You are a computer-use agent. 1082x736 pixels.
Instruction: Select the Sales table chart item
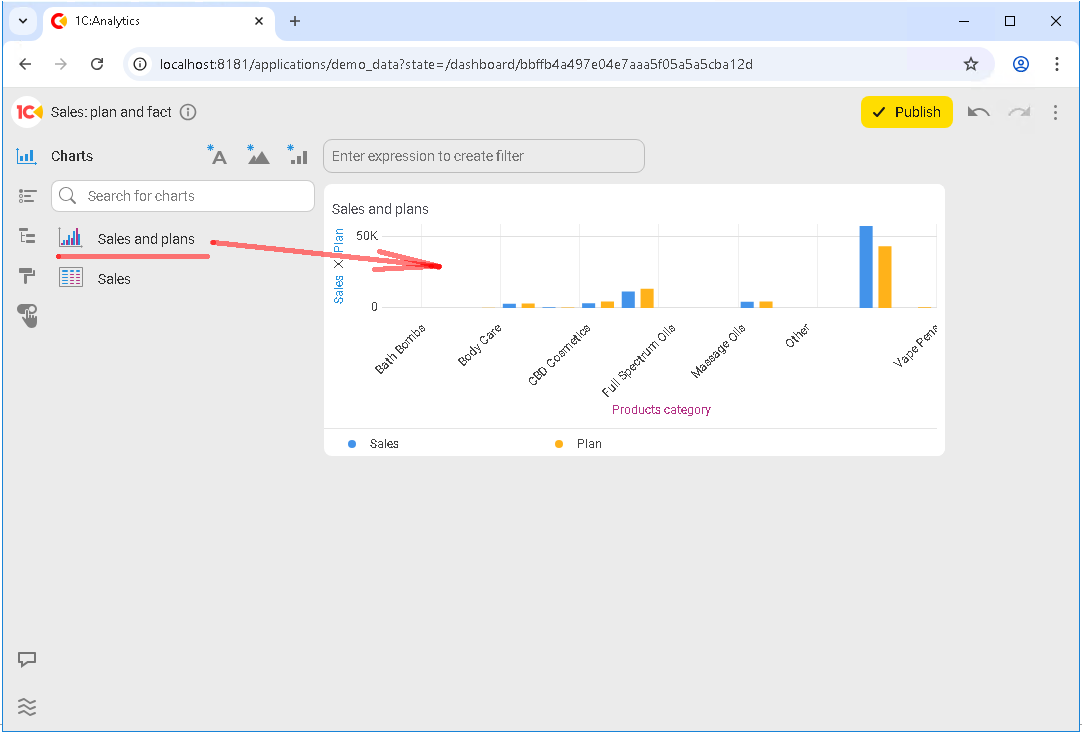(x=114, y=279)
